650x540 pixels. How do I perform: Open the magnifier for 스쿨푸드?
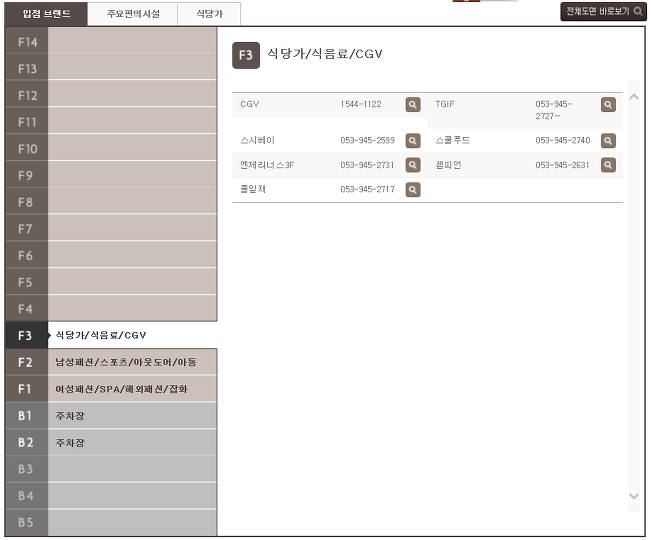pyautogui.click(x=608, y=140)
